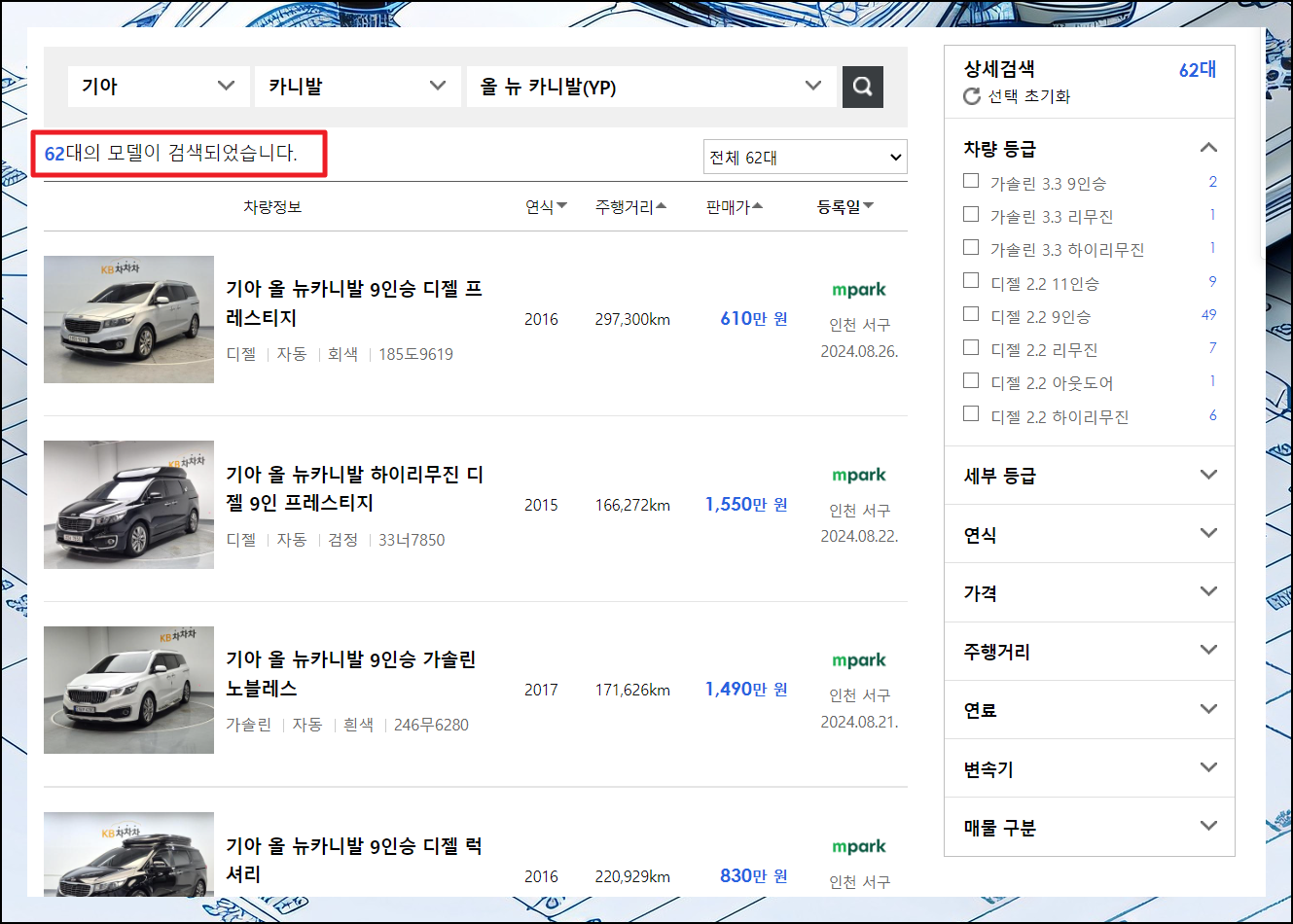Click mpark logo in 610만 원 listing
The width and height of the screenshot is (1293, 924).
click(859, 290)
